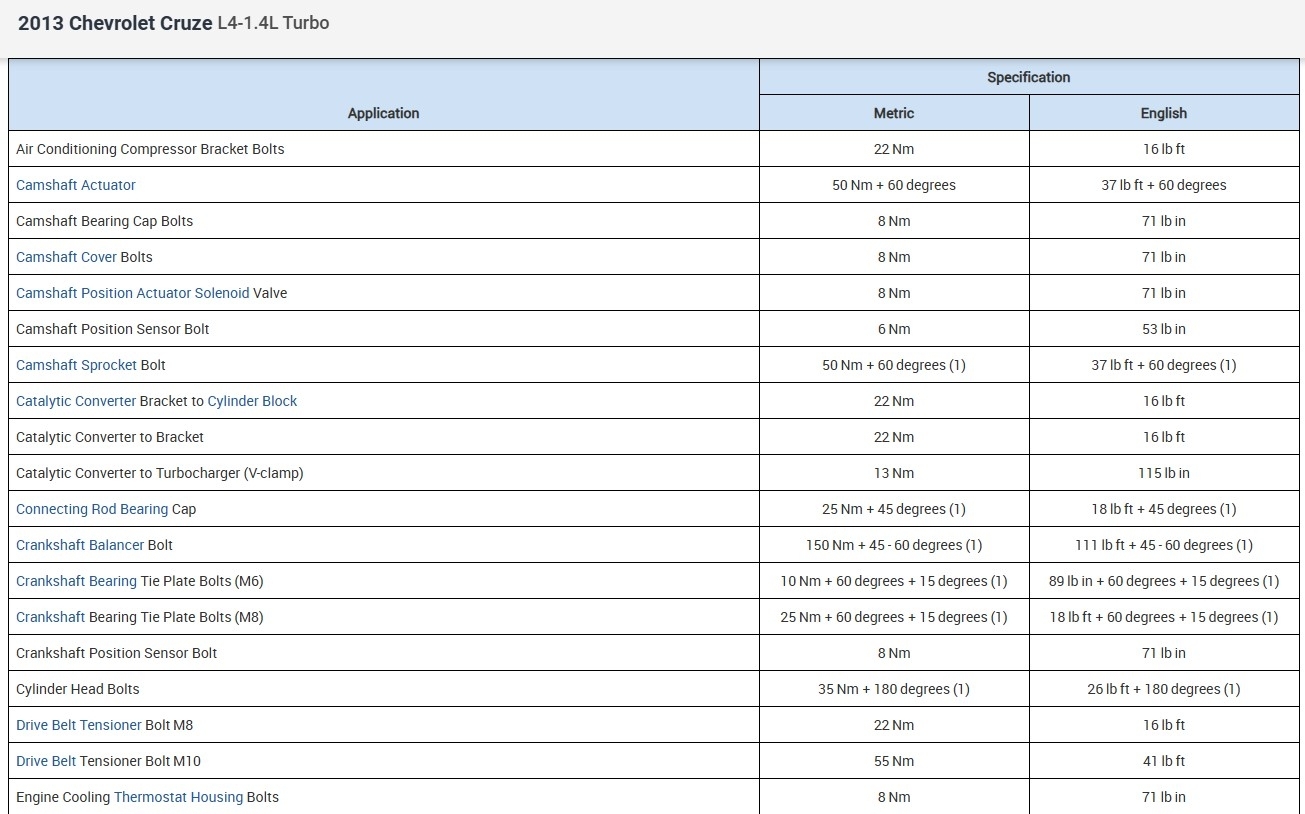The width and height of the screenshot is (1305, 814).
Task: Select 8 Nm for Thermostat Housing Bolts
Action: point(894,797)
